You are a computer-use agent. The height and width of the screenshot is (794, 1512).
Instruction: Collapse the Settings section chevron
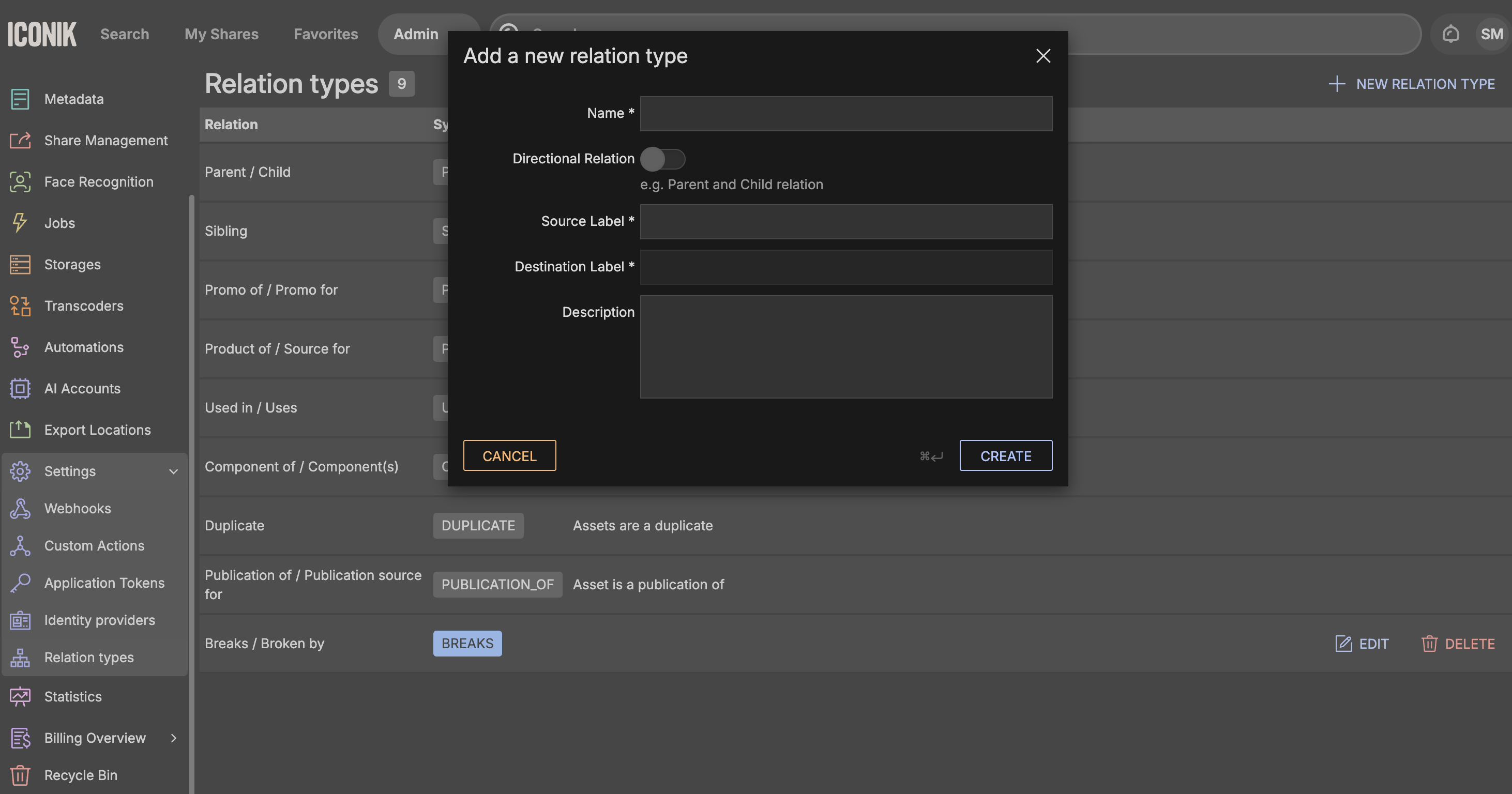tap(173, 471)
